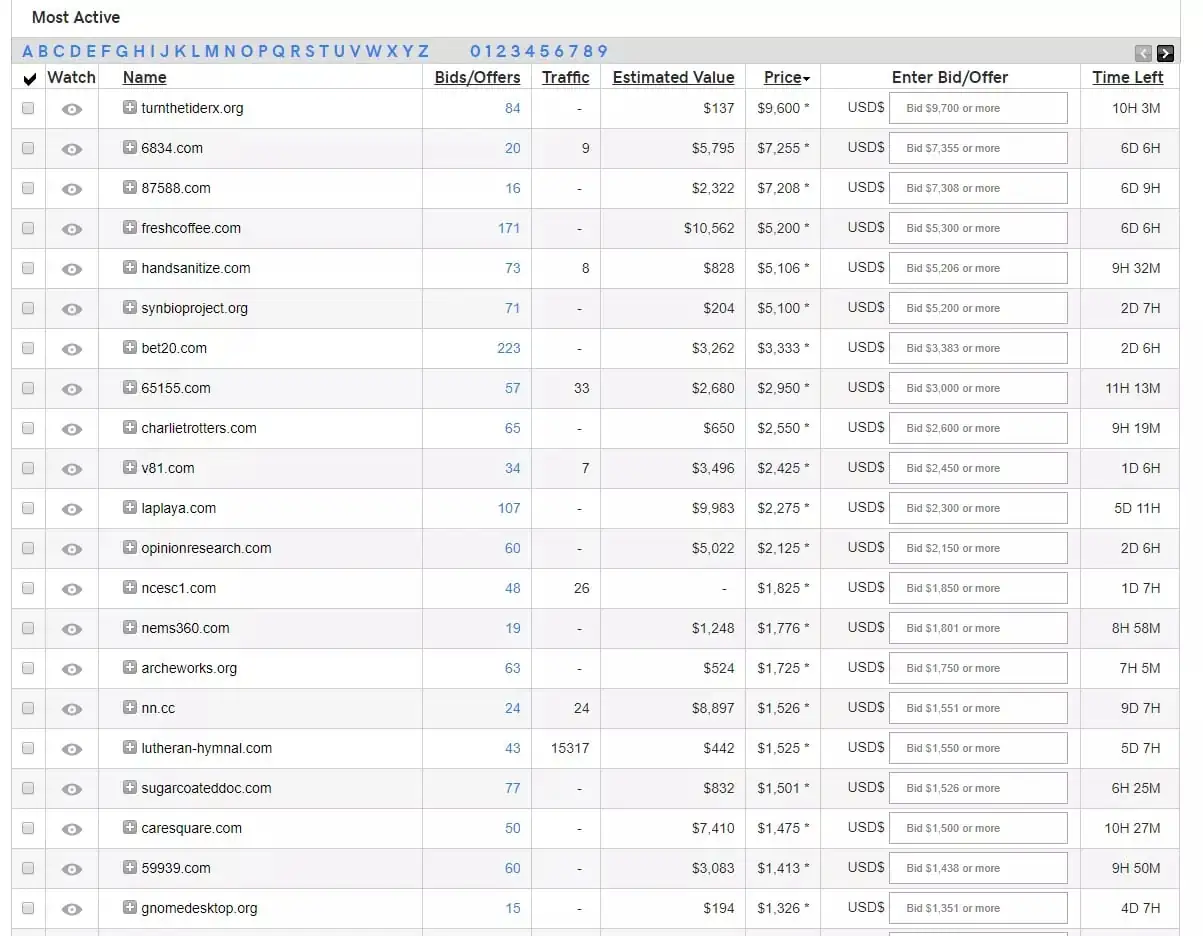Expand lutheran-hymnal.com details via plus icon
Viewport: 1203px width, 936px height.
click(130, 747)
